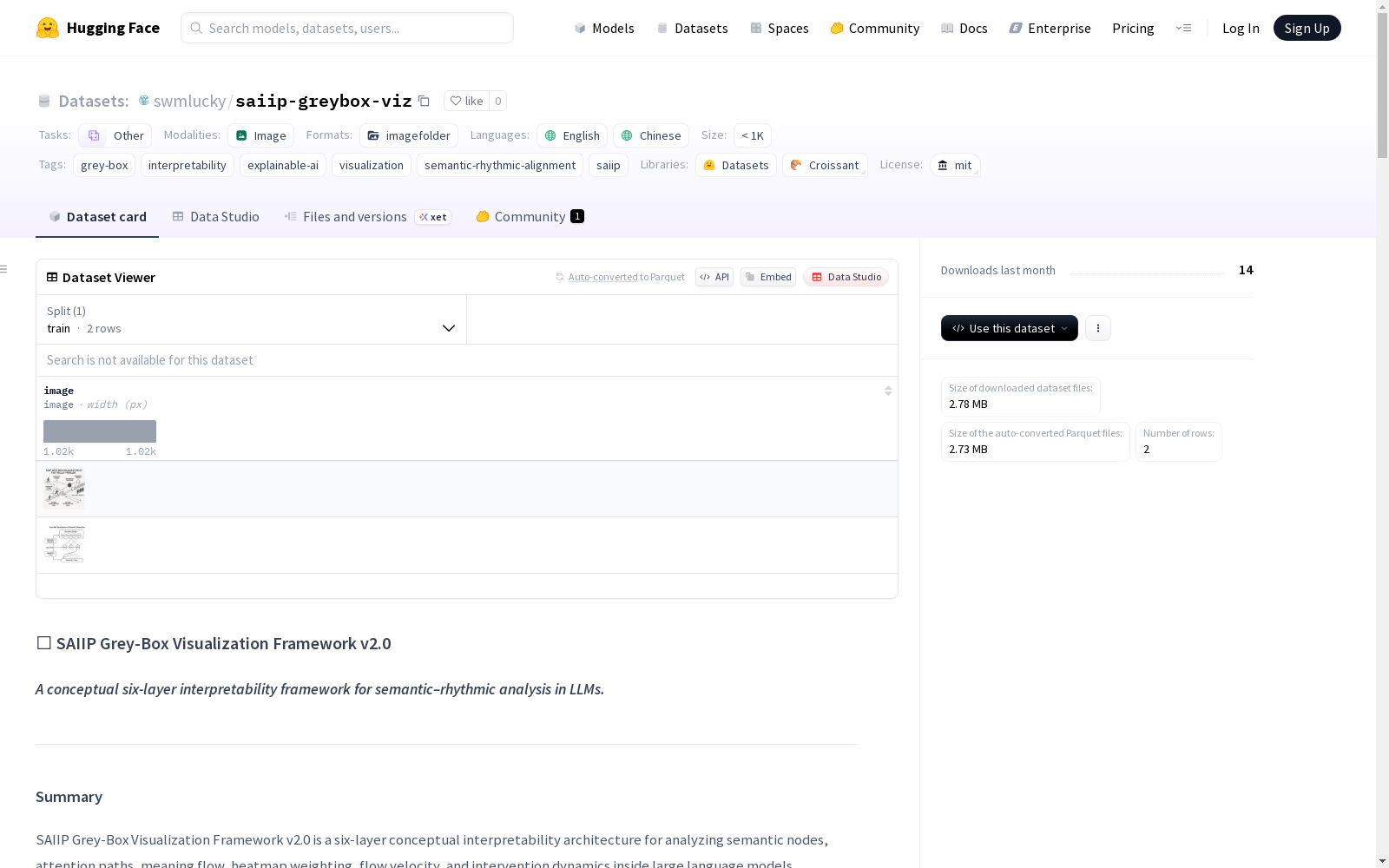Open the Croissant library tag dropdown
Screen dimensions: 1389x868
point(825,165)
